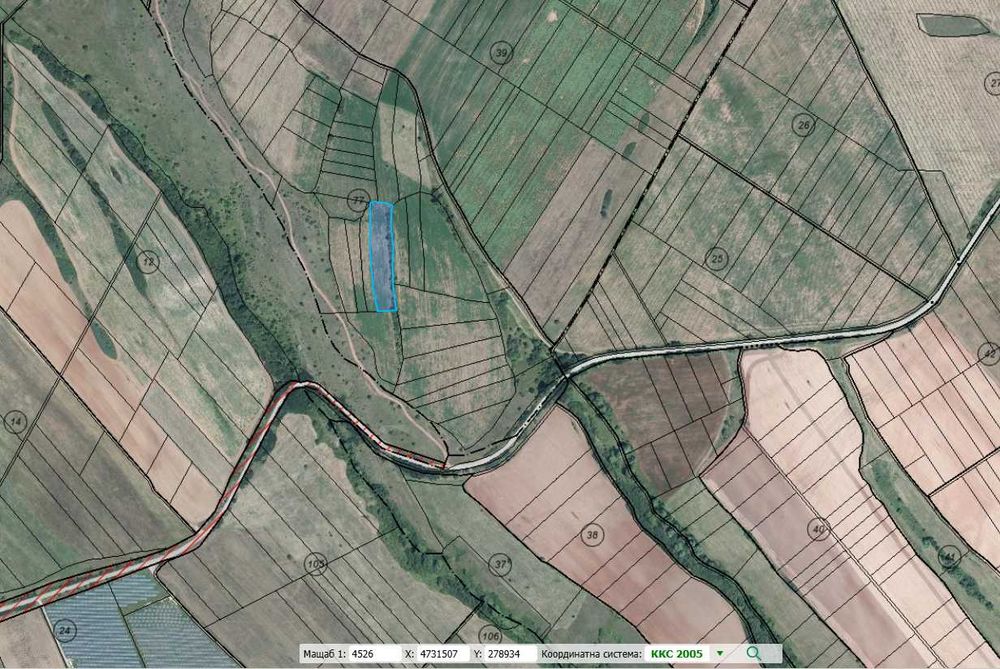This screenshot has height=669, width=1000.
Task: Click the Мащаб scale input field
Action: click(374, 653)
